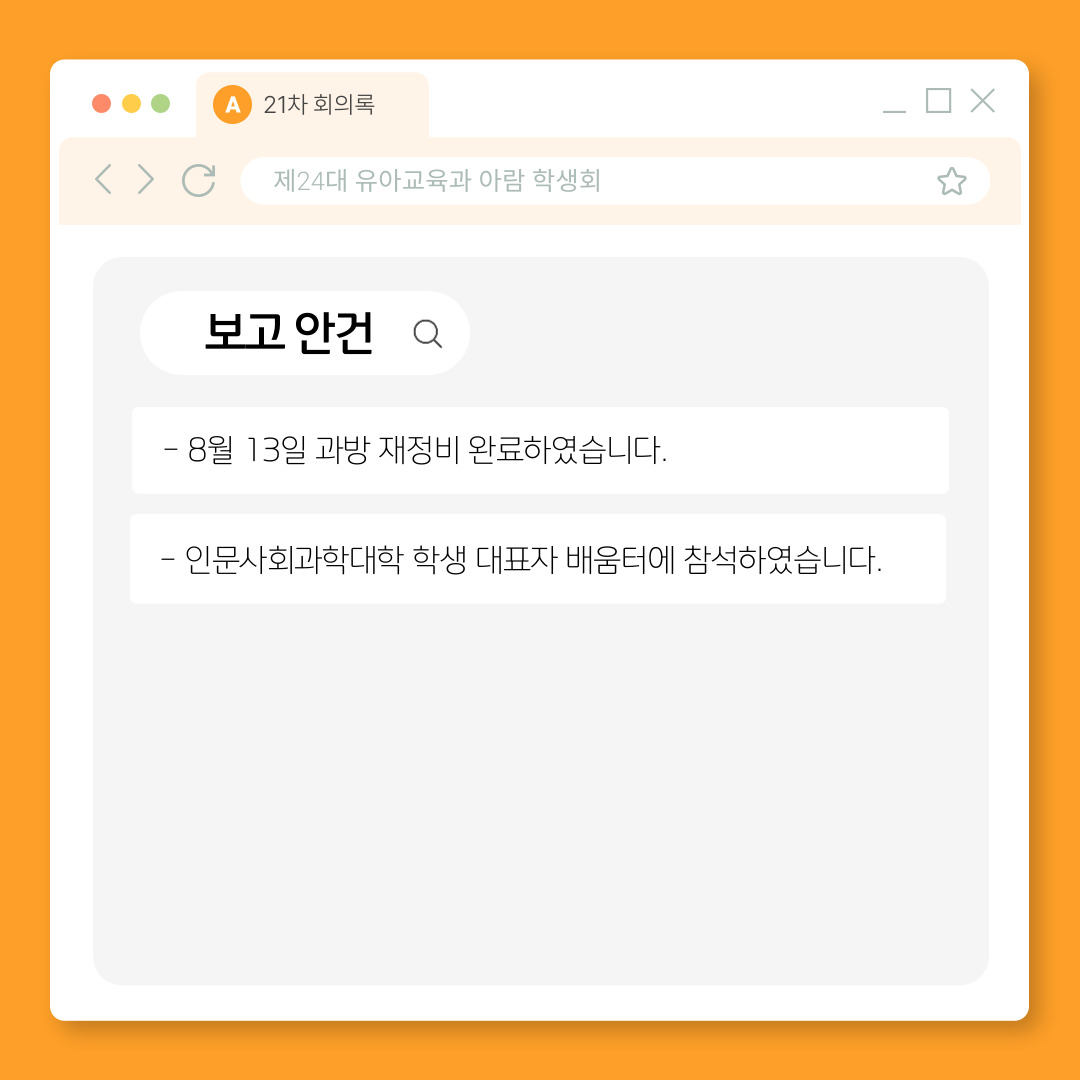This screenshot has height=1080, width=1080.
Task: Click the browser forward arrow
Action: (145, 179)
